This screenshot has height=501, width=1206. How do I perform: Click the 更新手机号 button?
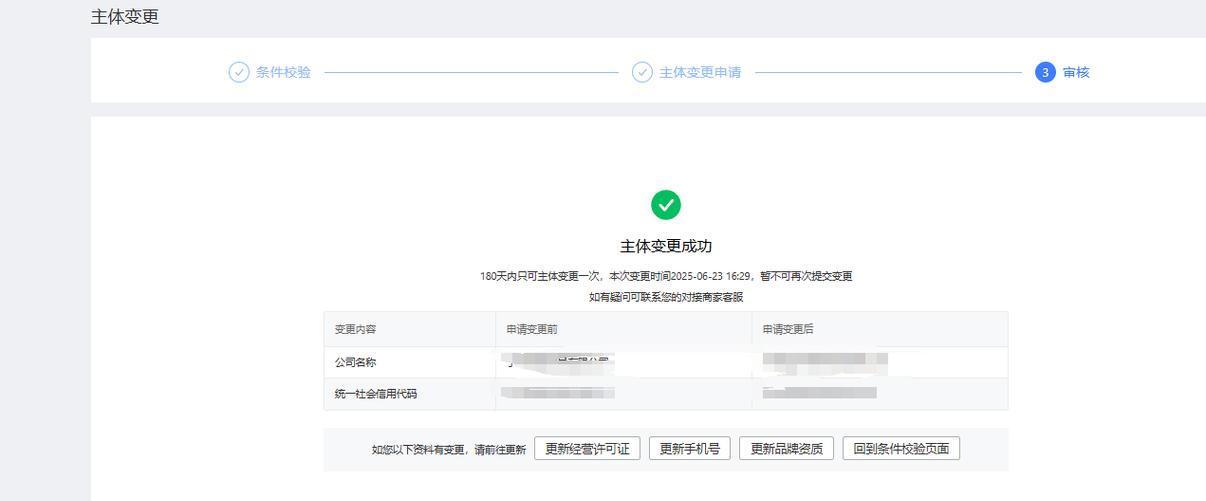pos(690,449)
